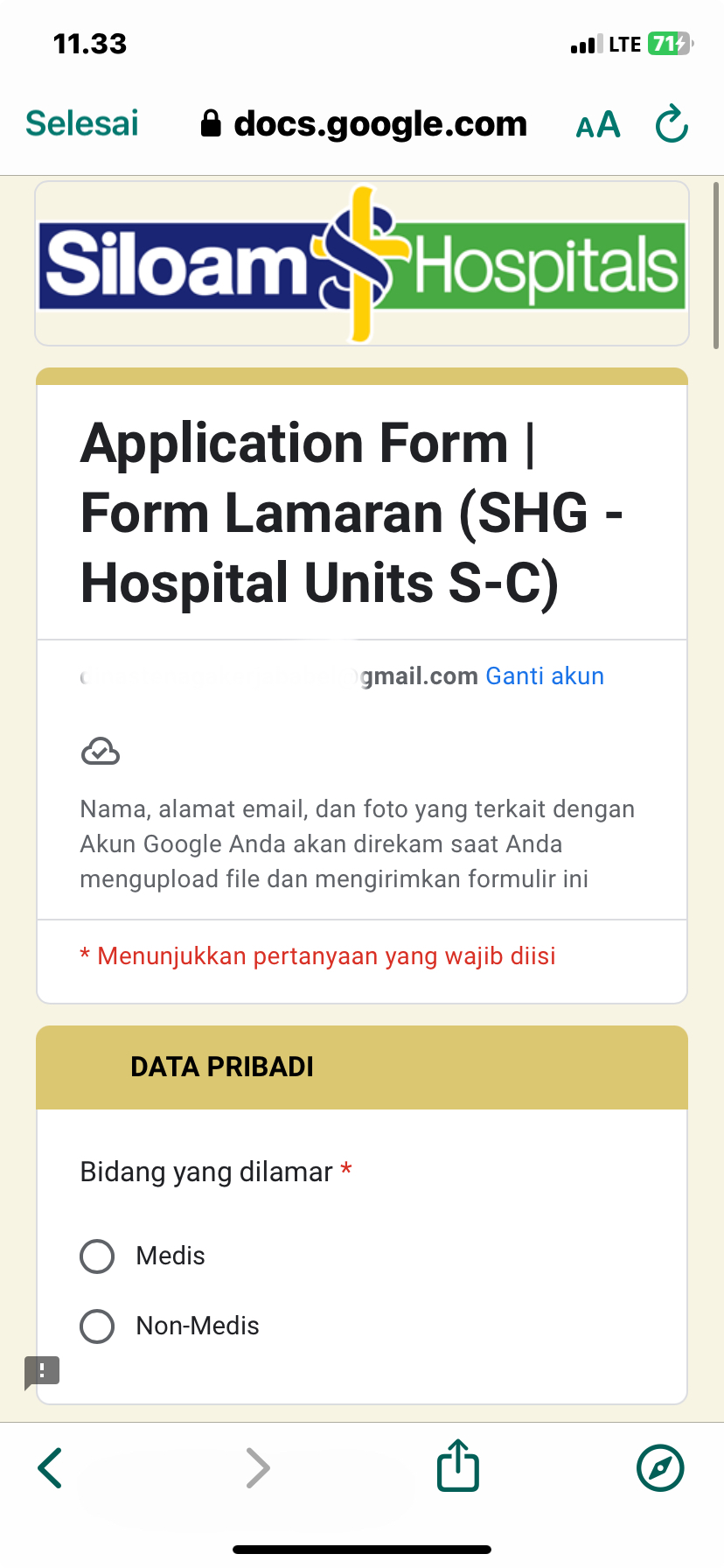Open the AA text size menu

click(598, 125)
